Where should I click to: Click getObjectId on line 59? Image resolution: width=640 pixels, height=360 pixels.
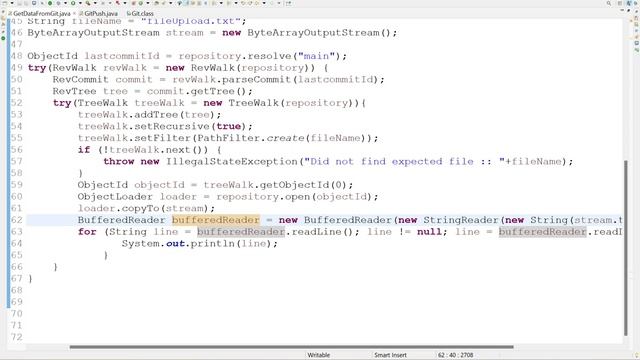(x=294, y=185)
